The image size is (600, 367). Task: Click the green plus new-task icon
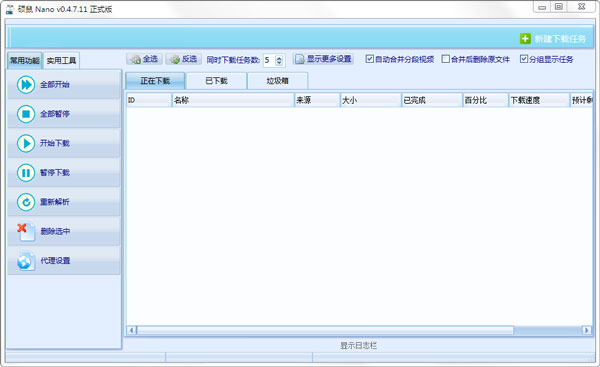(525, 39)
